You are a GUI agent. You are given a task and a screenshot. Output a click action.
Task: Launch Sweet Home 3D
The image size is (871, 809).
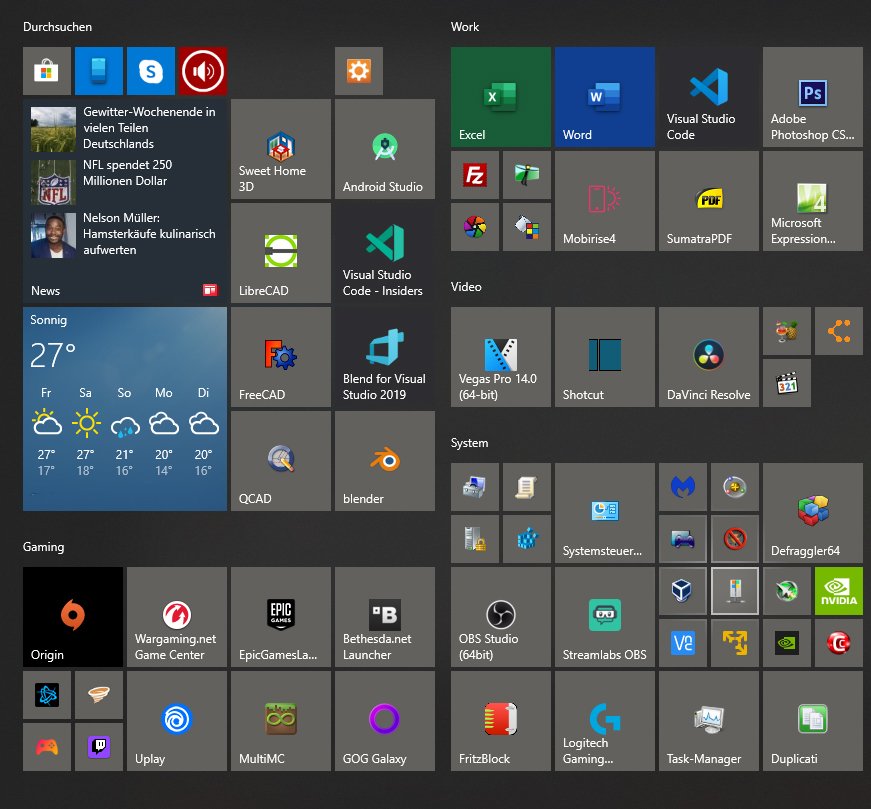[x=281, y=149]
